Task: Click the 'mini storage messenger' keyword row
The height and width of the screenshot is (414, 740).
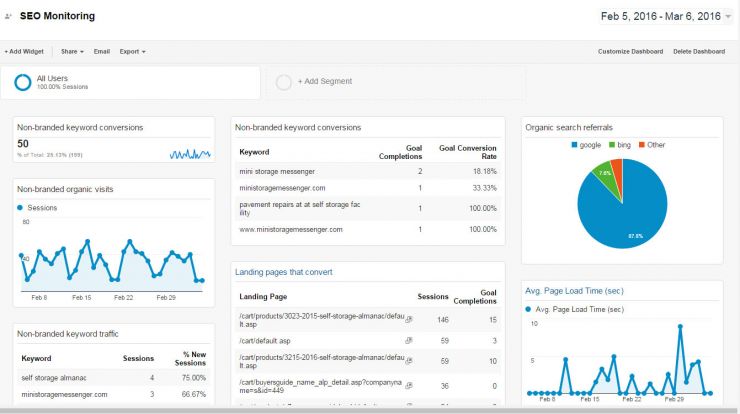Action: 368,171
